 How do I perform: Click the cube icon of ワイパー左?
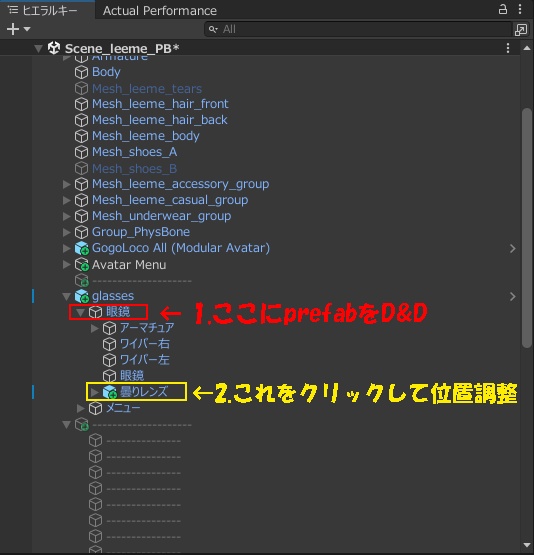[x=109, y=360]
